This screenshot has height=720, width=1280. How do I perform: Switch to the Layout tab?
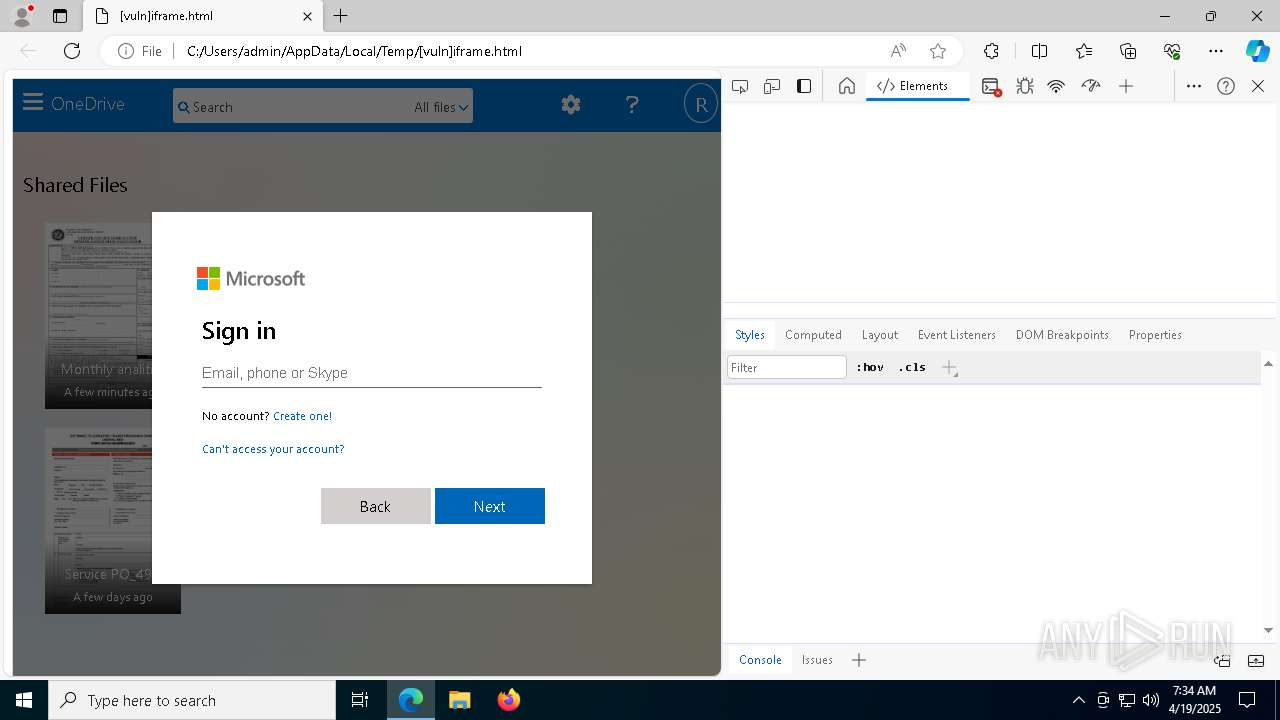click(880, 335)
